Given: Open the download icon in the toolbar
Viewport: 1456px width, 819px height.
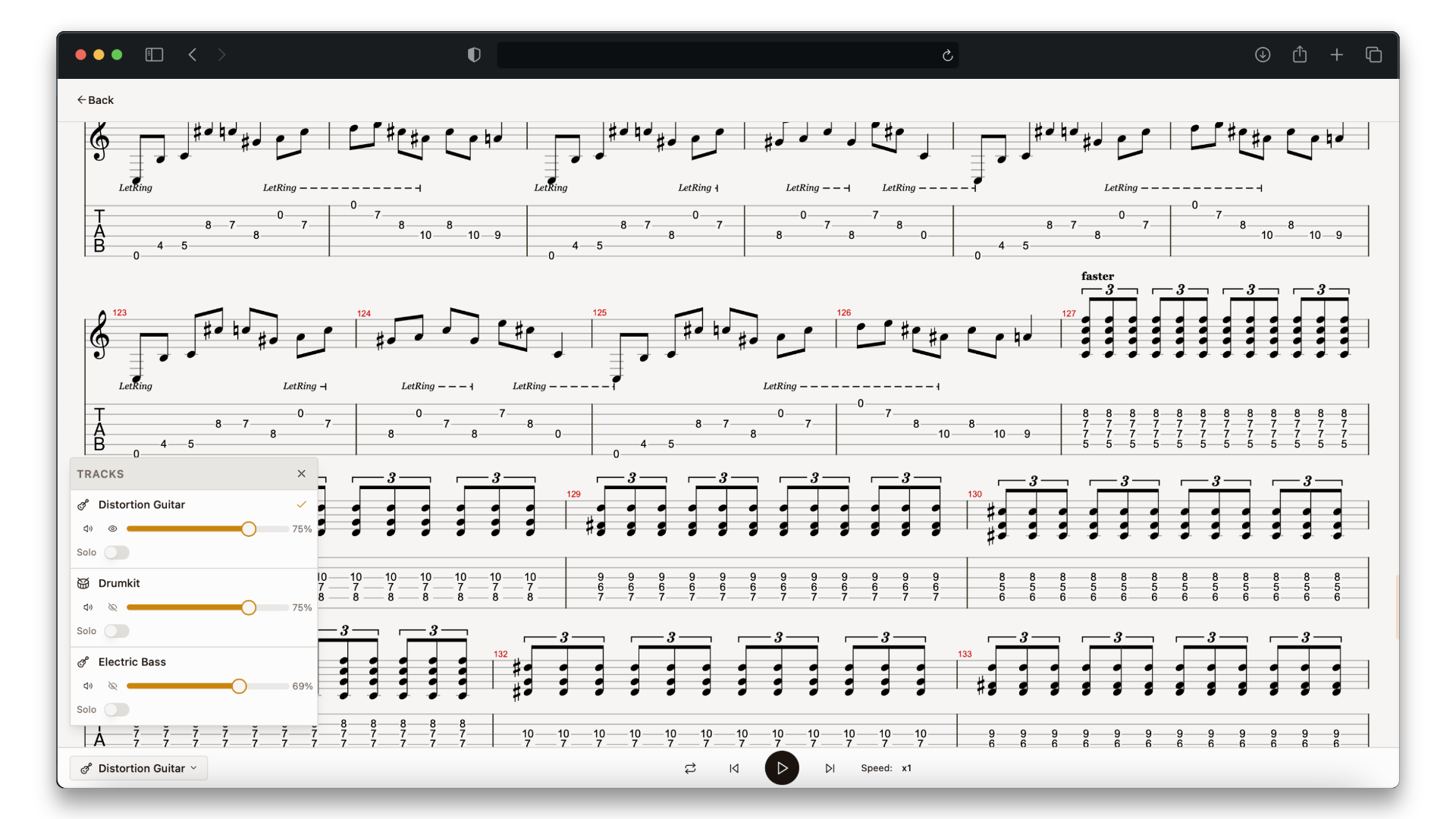Looking at the screenshot, I should [1263, 55].
